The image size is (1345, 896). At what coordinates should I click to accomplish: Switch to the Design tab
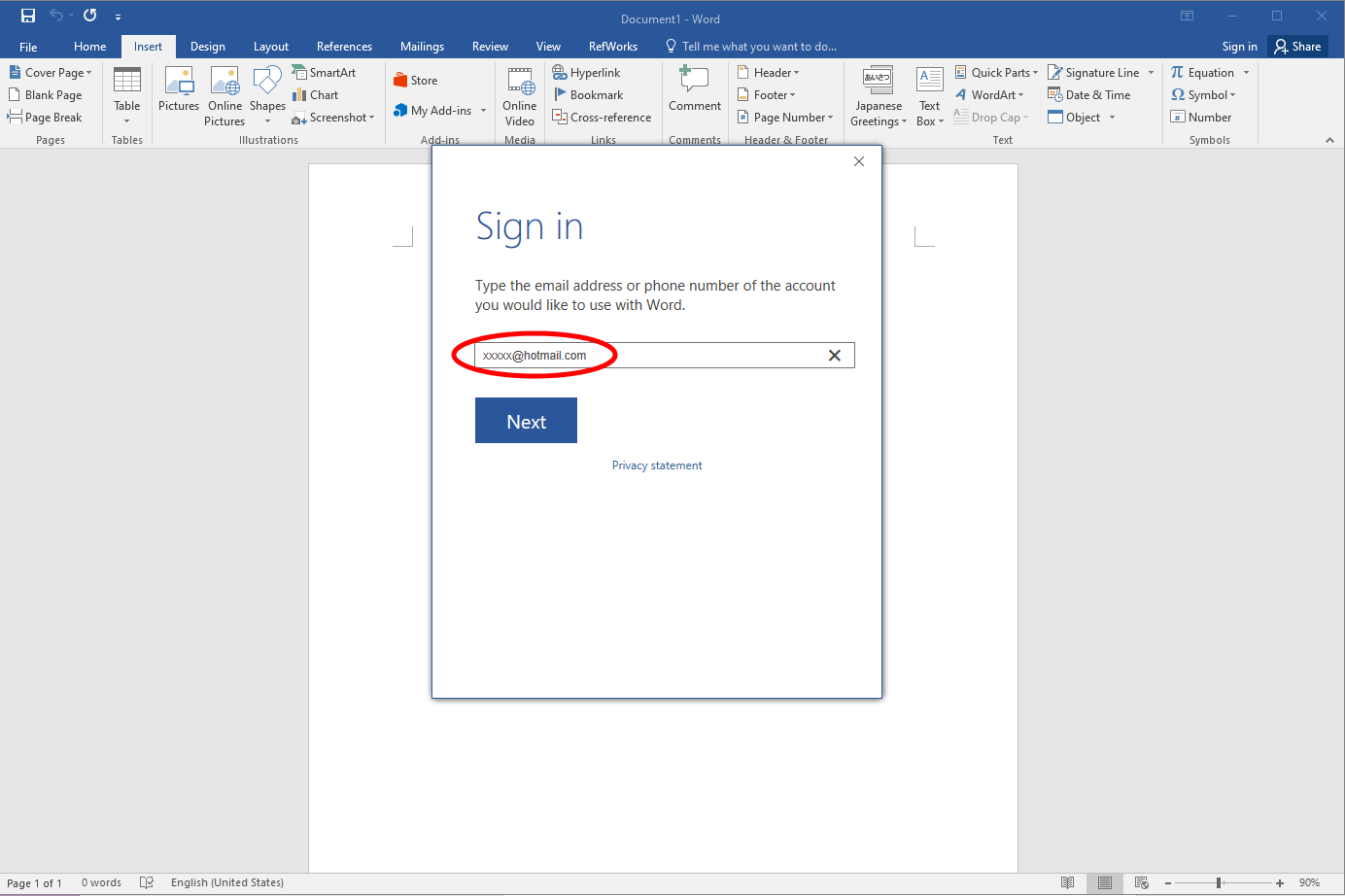tap(208, 47)
